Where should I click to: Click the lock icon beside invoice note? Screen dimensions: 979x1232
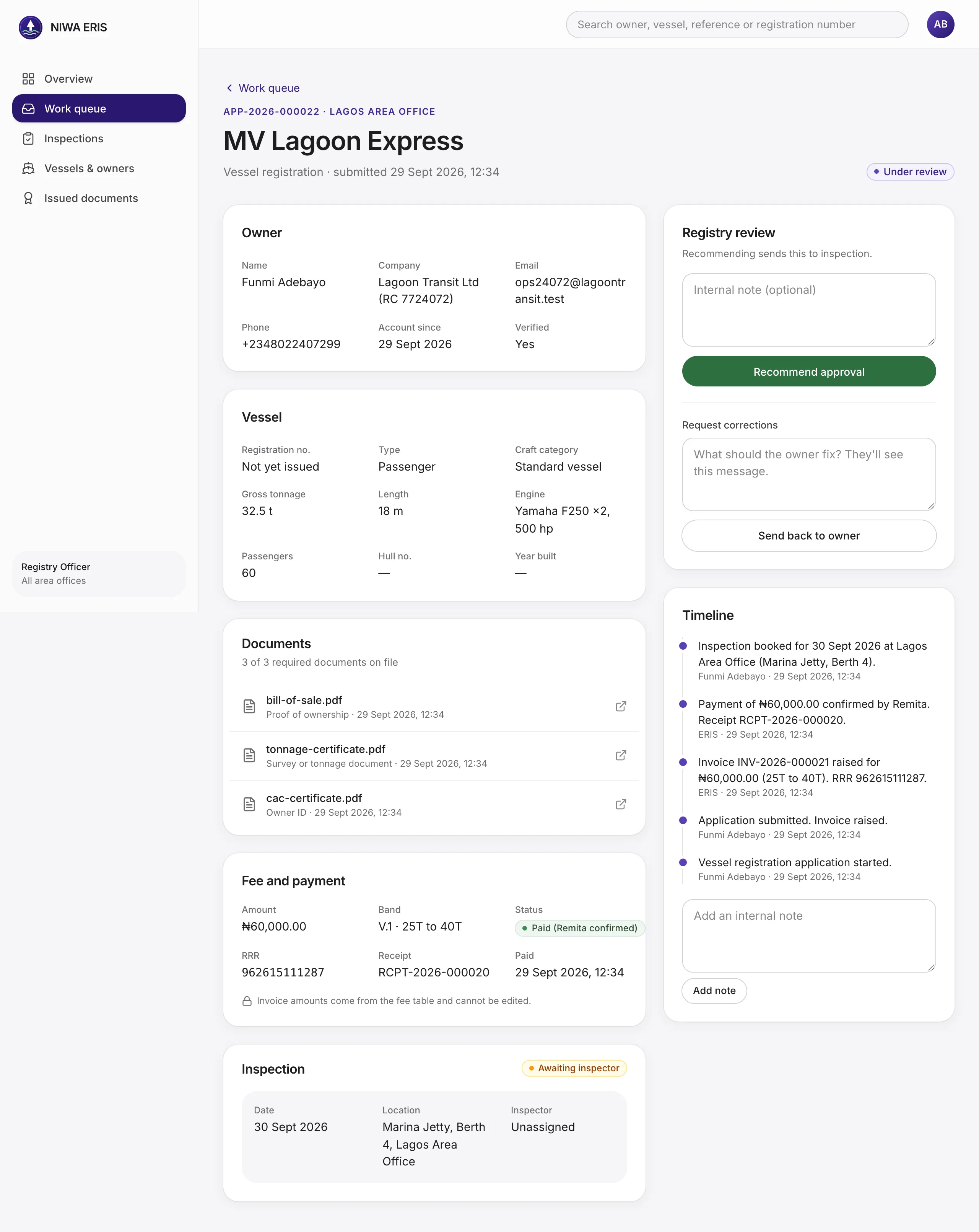(x=247, y=1001)
